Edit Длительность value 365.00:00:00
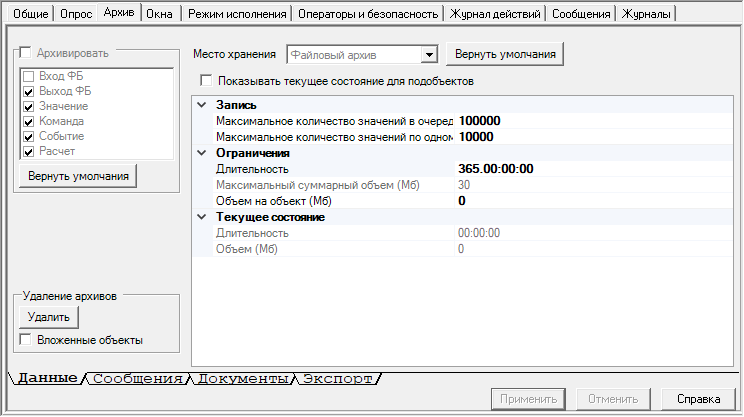 click(593, 169)
